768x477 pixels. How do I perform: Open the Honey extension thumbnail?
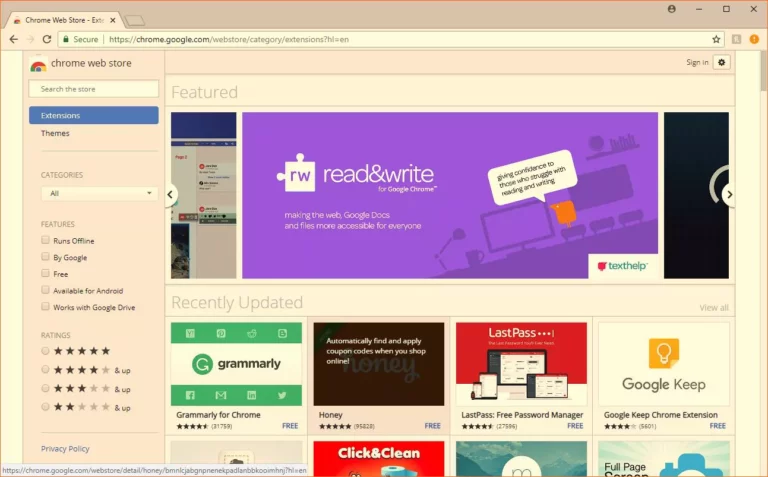click(379, 364)
